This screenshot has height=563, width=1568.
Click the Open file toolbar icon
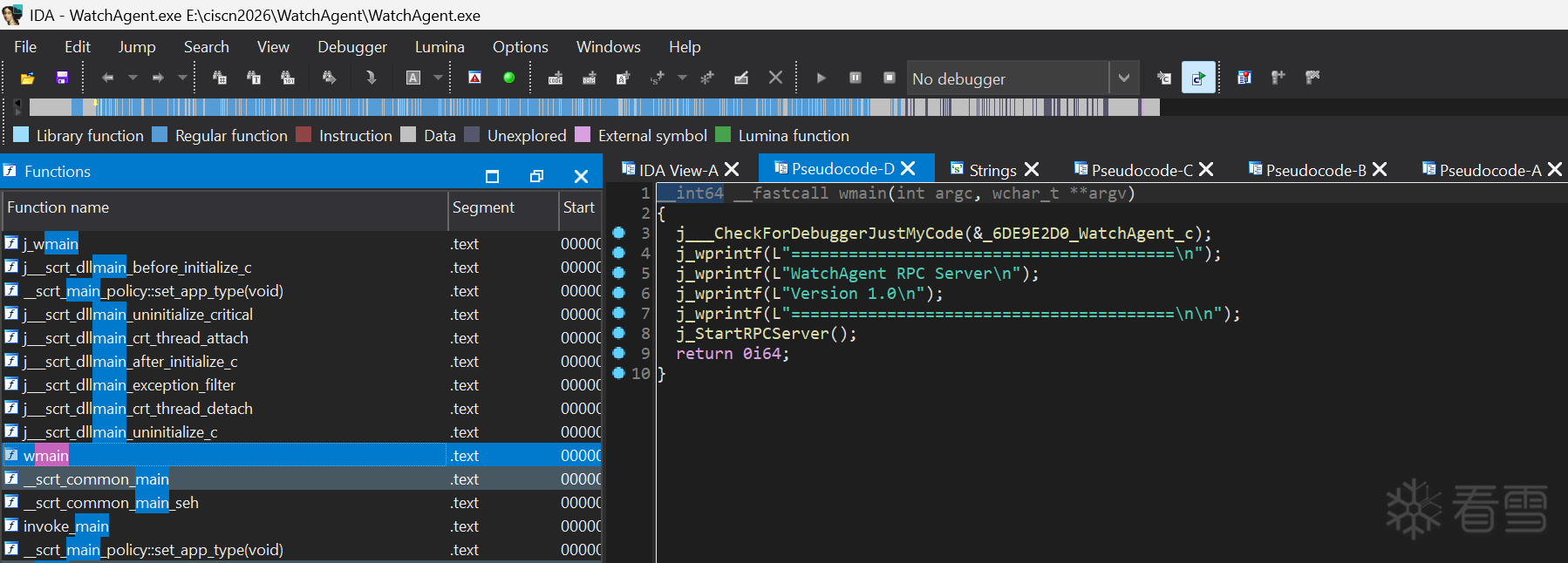28,78
